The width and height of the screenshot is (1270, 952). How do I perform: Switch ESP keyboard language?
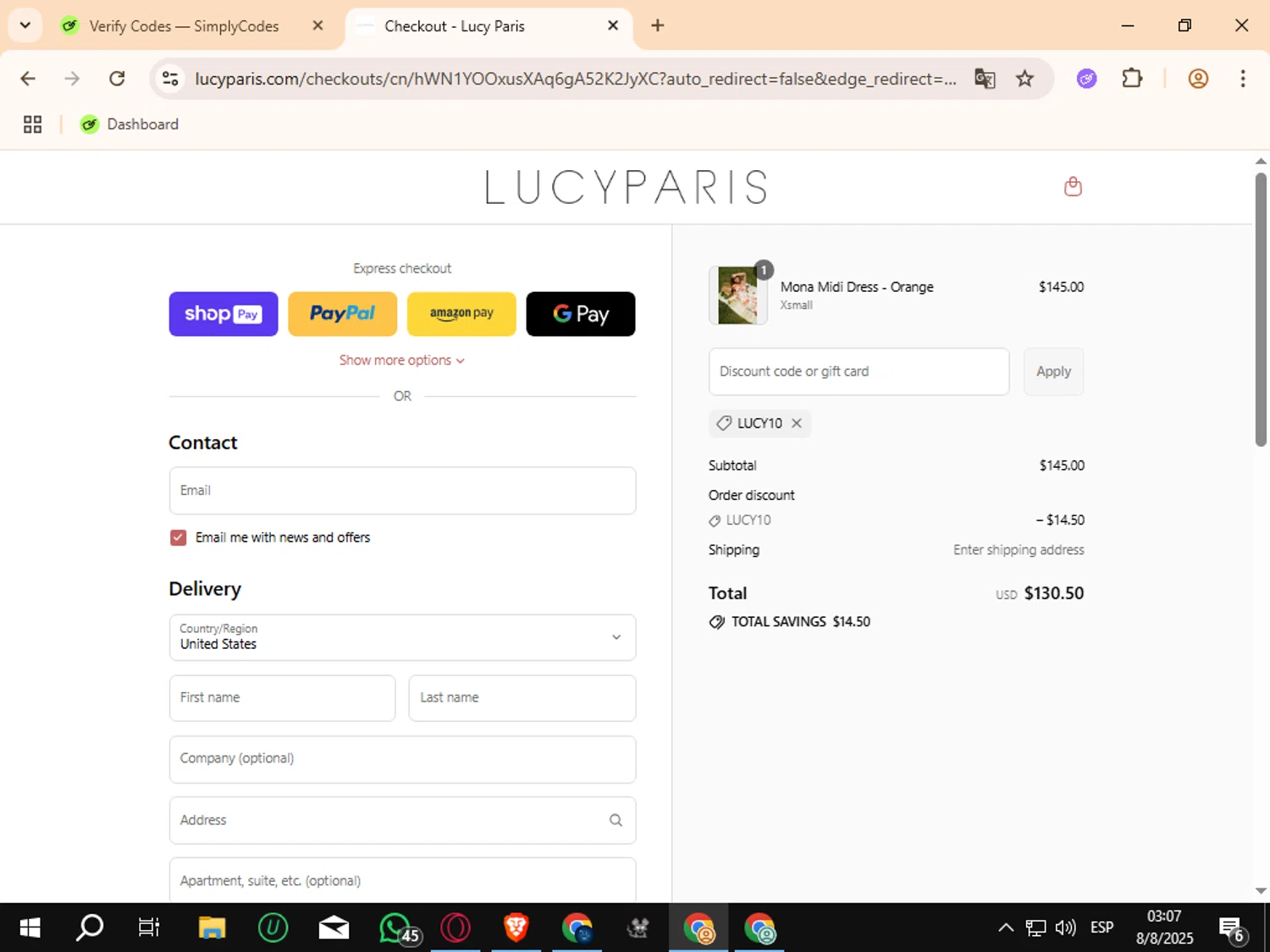tap(1102, 927)
